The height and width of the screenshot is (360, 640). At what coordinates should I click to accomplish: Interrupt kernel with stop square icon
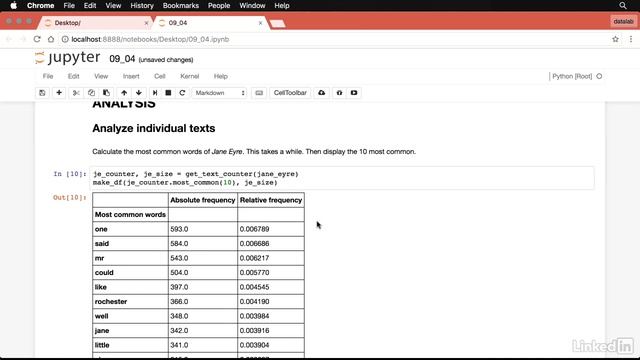point(168,93)
